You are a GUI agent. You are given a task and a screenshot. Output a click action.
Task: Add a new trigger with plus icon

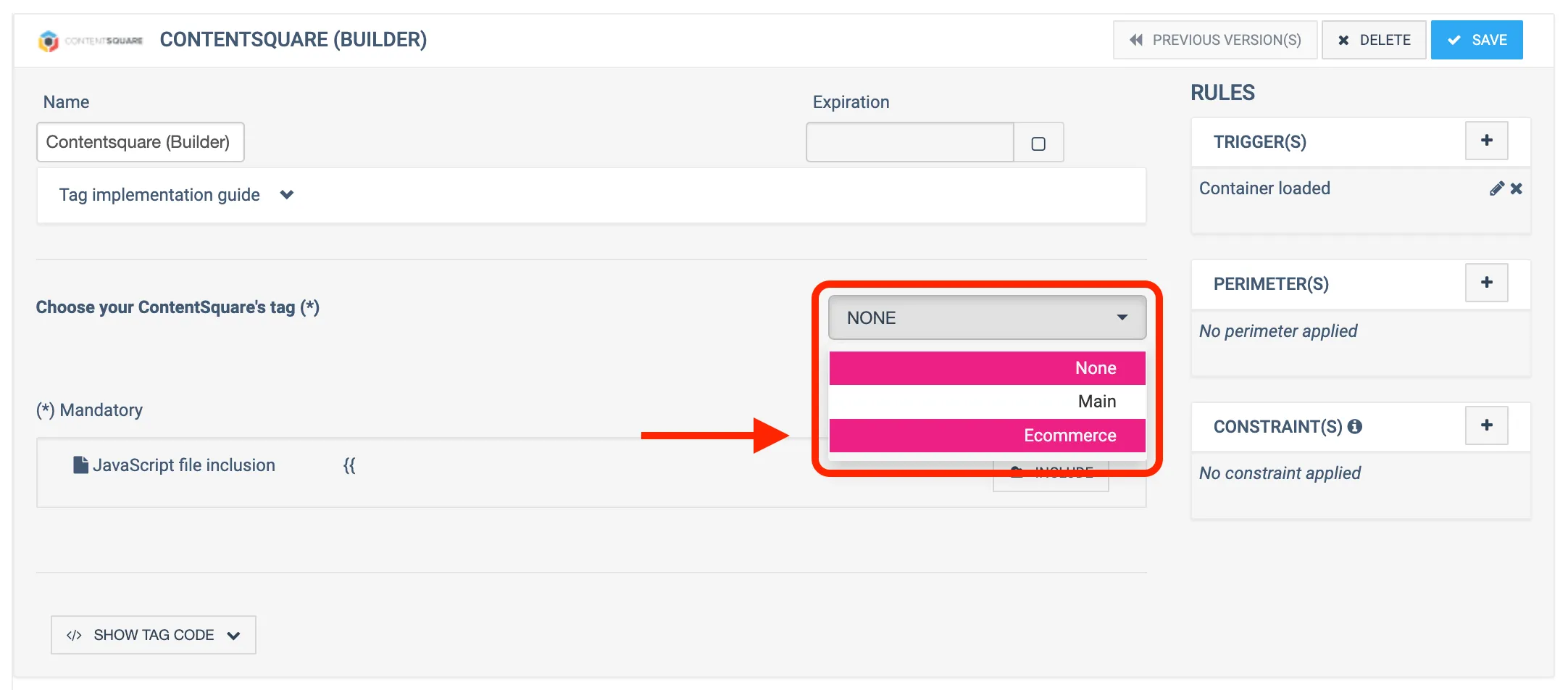pos(1486,141)
